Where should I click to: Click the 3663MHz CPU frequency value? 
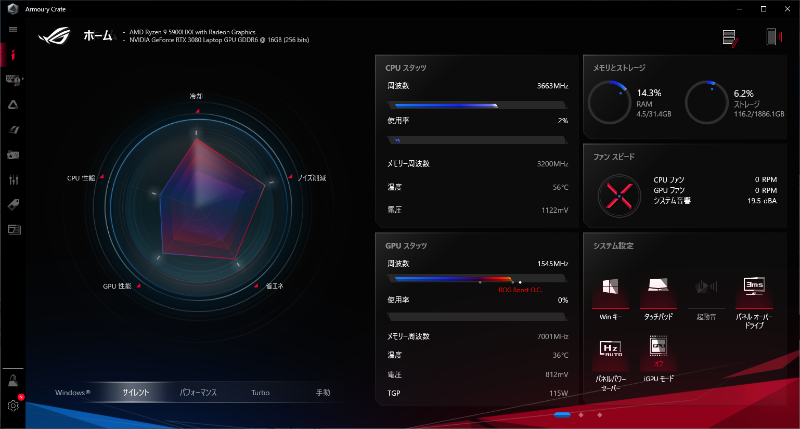(x=553, y=86)
